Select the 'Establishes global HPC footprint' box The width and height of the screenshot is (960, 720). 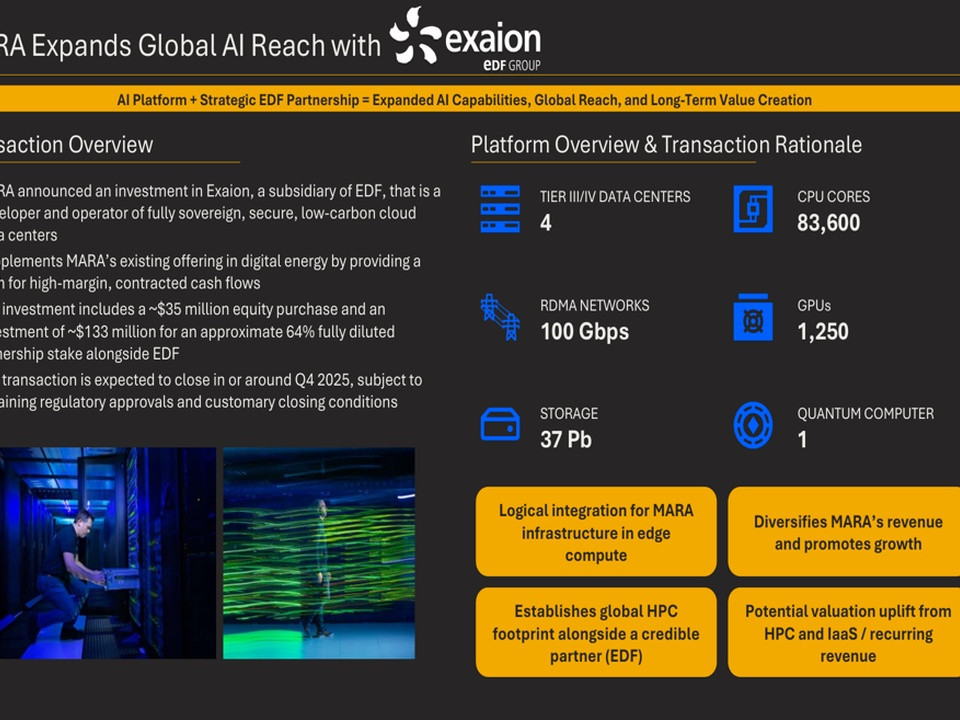click(596, 632)
